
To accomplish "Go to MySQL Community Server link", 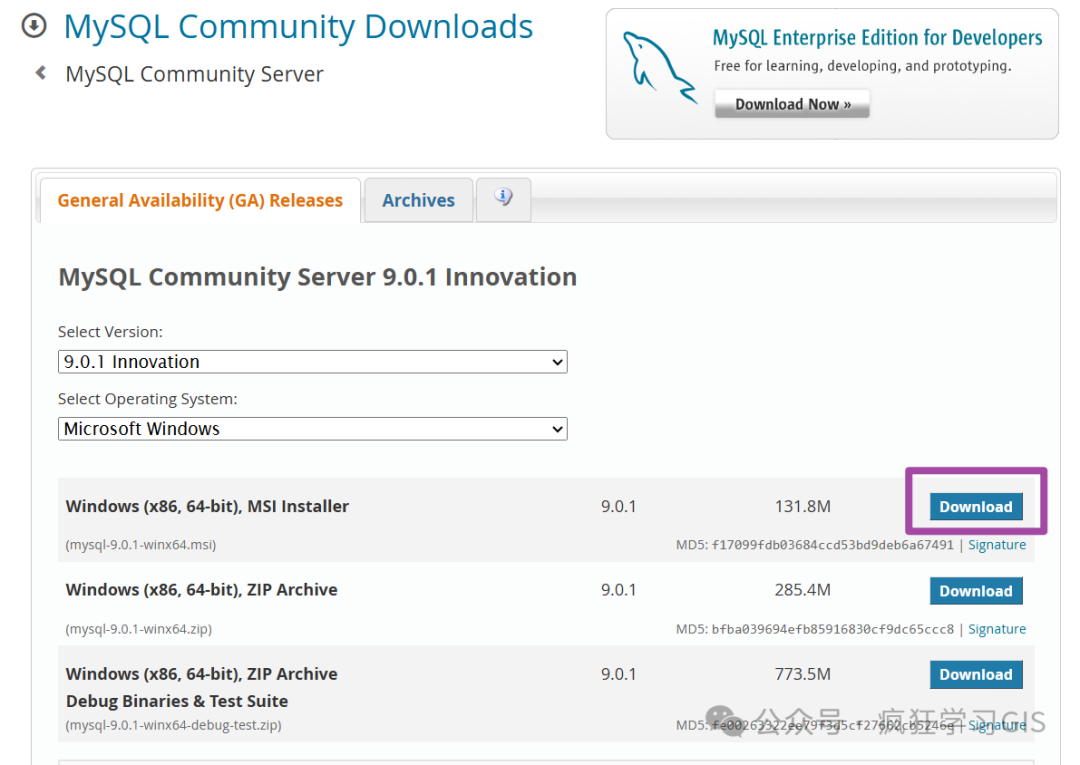I will pos(194,74).
